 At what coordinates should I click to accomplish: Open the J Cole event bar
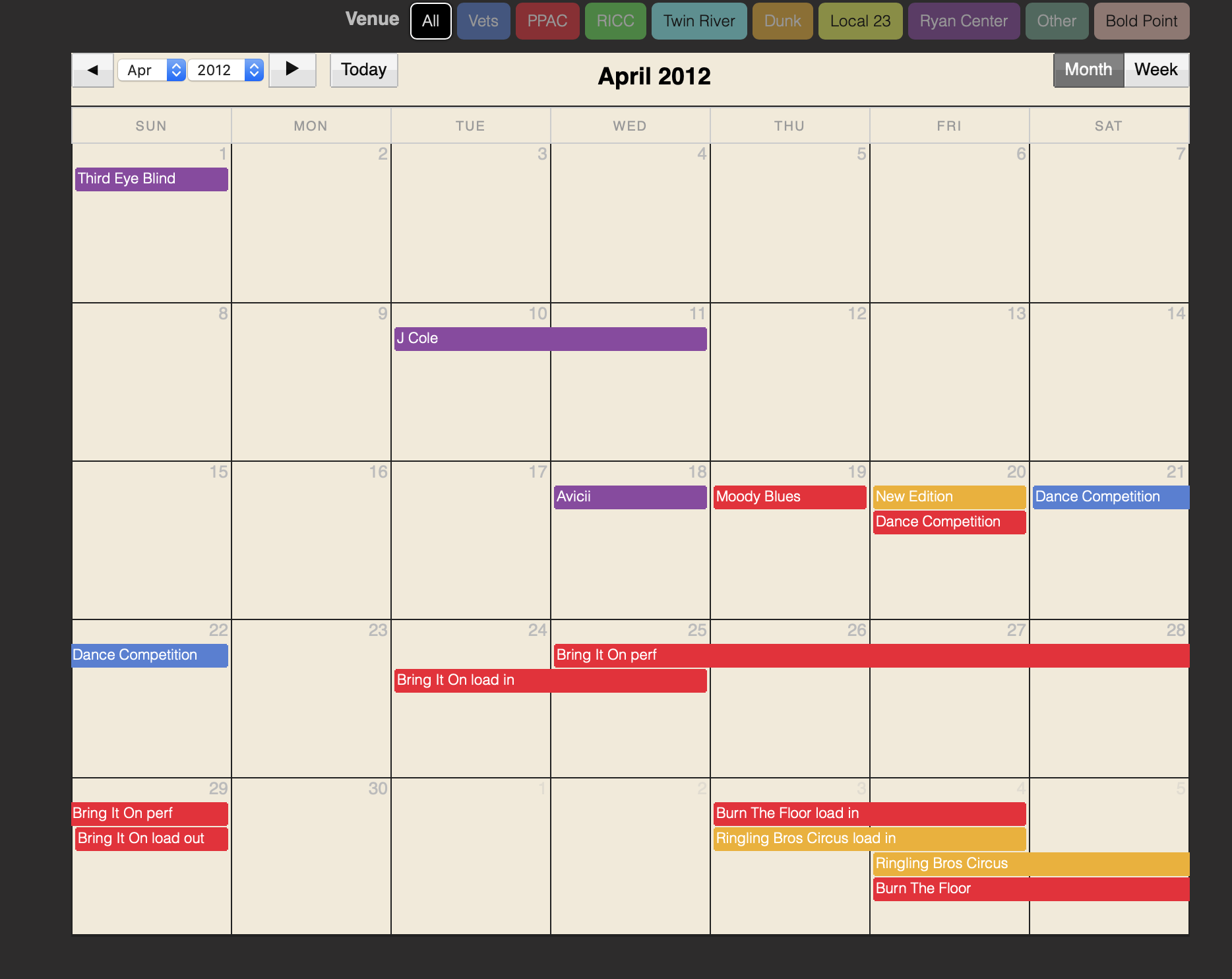click(550, 338)
